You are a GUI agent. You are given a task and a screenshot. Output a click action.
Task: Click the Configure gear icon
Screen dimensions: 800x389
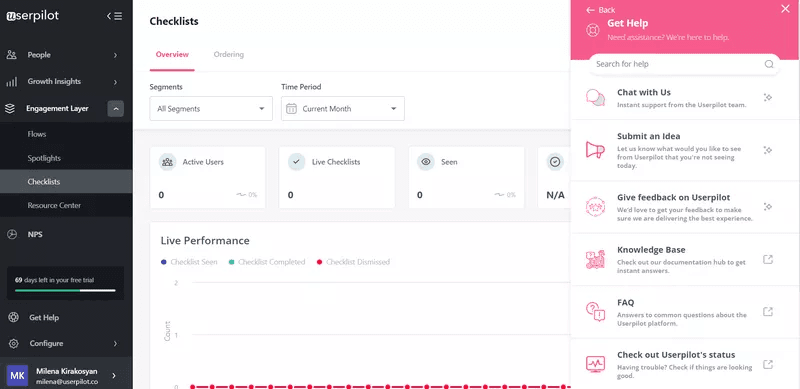[x=13, y=344]
